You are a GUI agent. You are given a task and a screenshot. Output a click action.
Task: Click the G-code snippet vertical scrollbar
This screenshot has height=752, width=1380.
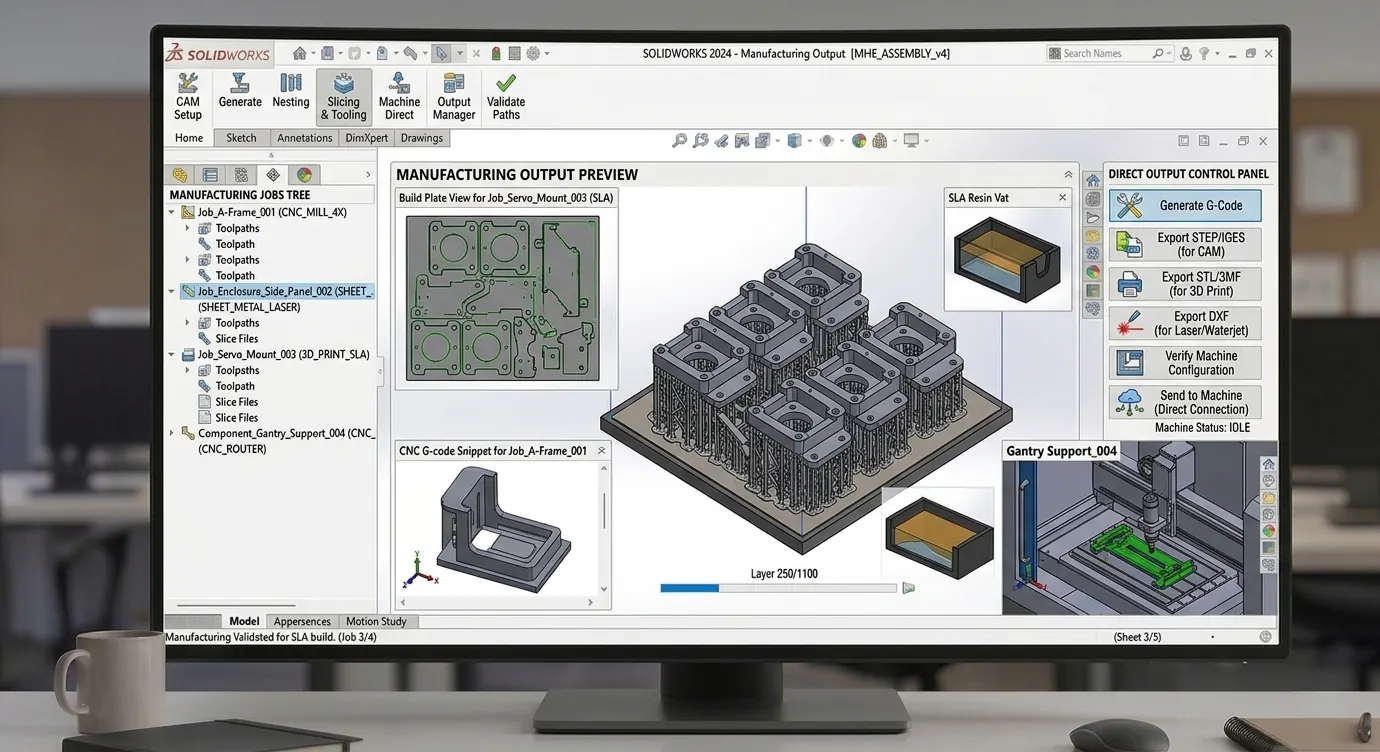click(x=604, y=529)
